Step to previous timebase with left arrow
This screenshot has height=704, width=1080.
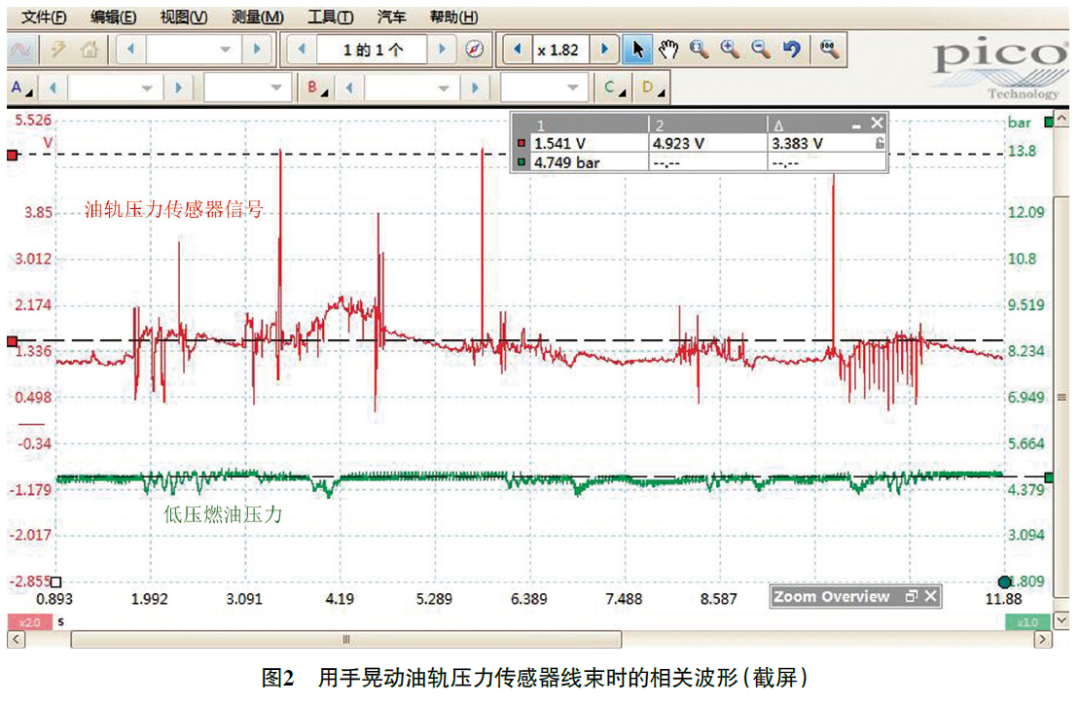[130, 50]
